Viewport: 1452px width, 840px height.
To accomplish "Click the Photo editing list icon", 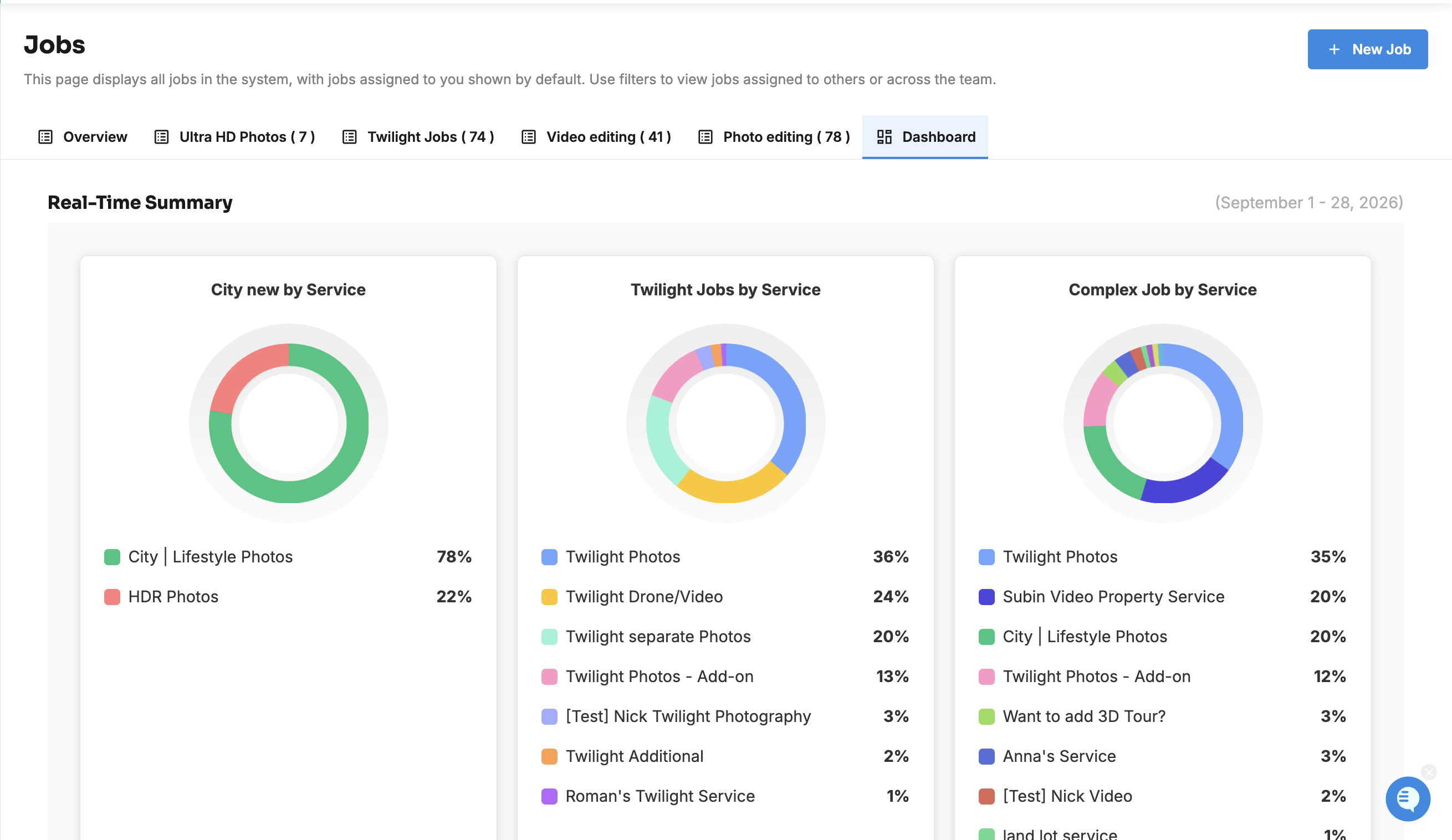I will pos(705,137).
